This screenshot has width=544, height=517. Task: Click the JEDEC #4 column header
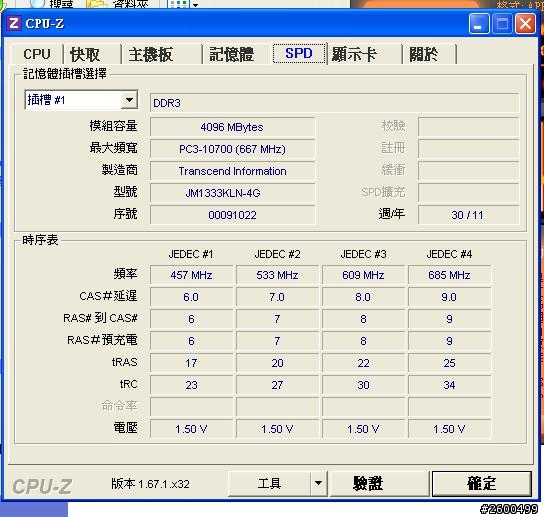pyautogui.click(x=449, y=254)
